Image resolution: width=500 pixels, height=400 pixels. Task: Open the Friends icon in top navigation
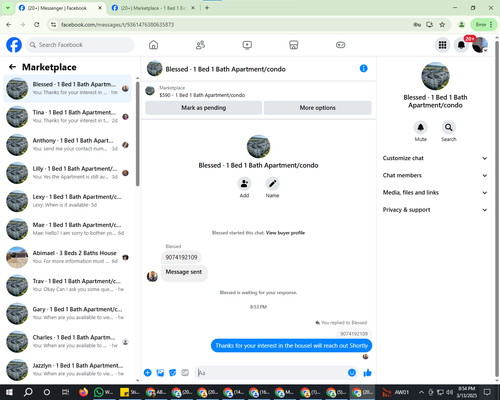click(200, 45)
